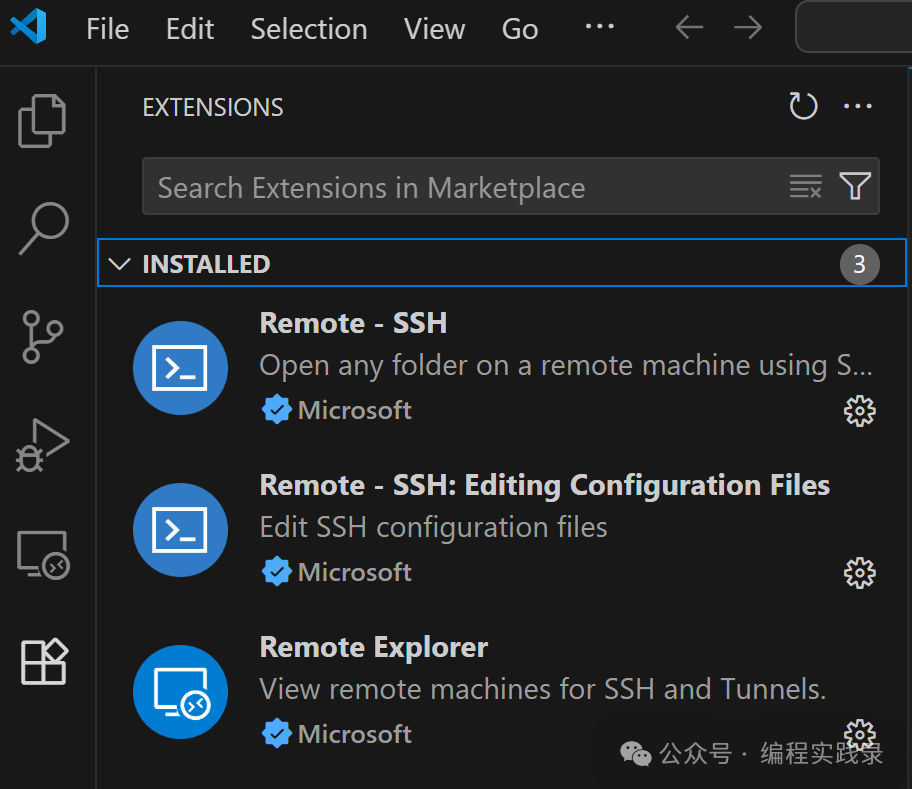Open Remote Explorer extension settings gear
Viewport: 912px width, 789px height.
(859, 735)
